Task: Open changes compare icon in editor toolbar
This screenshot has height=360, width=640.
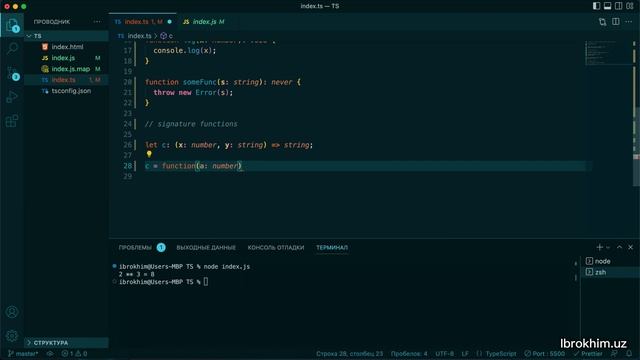Action: (602, 22)
